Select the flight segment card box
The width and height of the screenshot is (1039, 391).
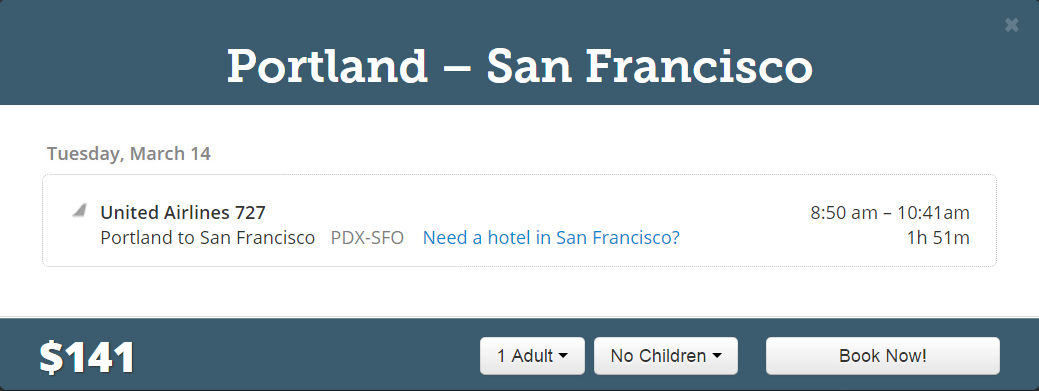pos(520,221)
